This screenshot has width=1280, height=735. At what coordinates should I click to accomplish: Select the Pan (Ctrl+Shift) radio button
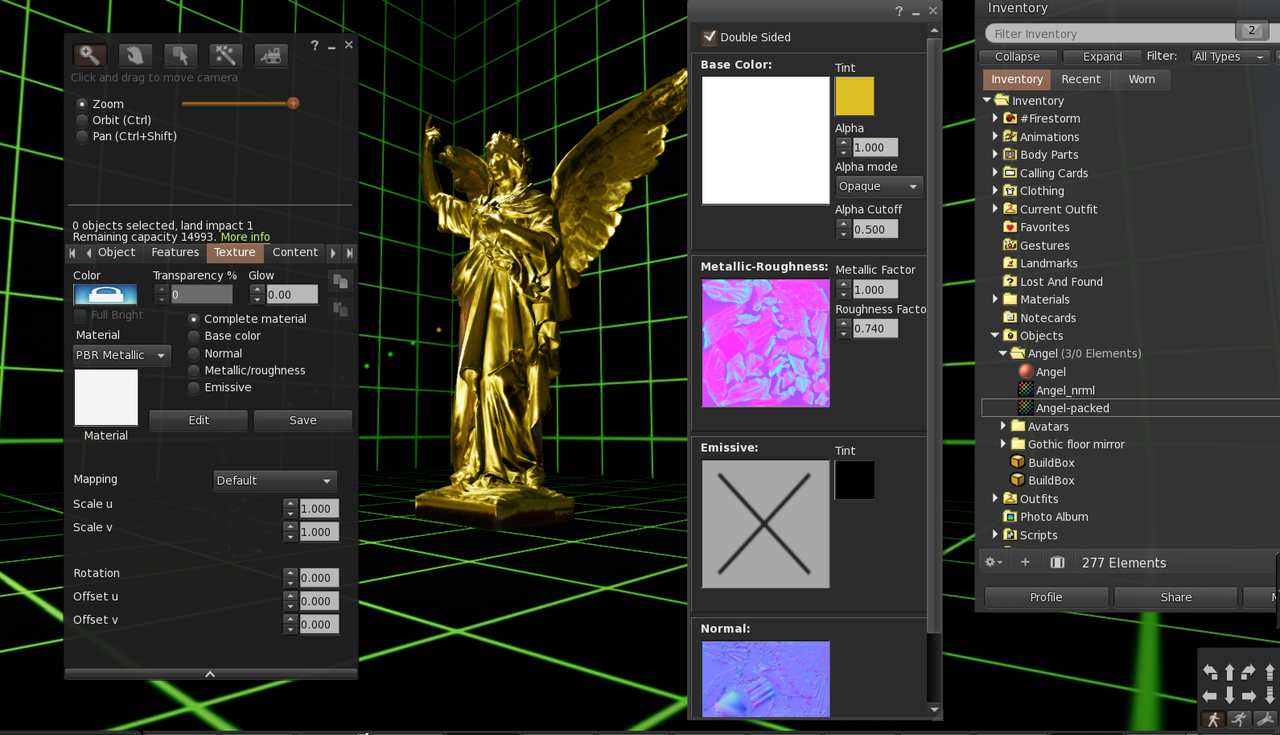click(x=82, y=136)
